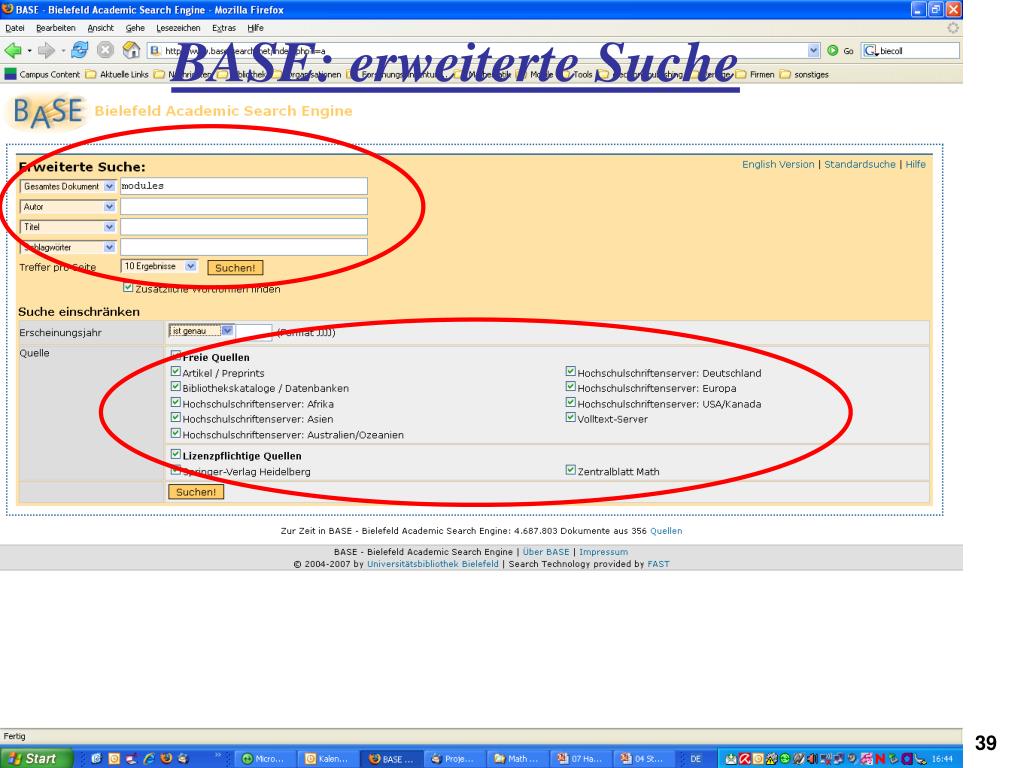The height and width of the screenshot is (768, 1024).
Task: Toggle Hochschulschriftenserver: Deutschland checkbox
Action: (x=571, y=372)
